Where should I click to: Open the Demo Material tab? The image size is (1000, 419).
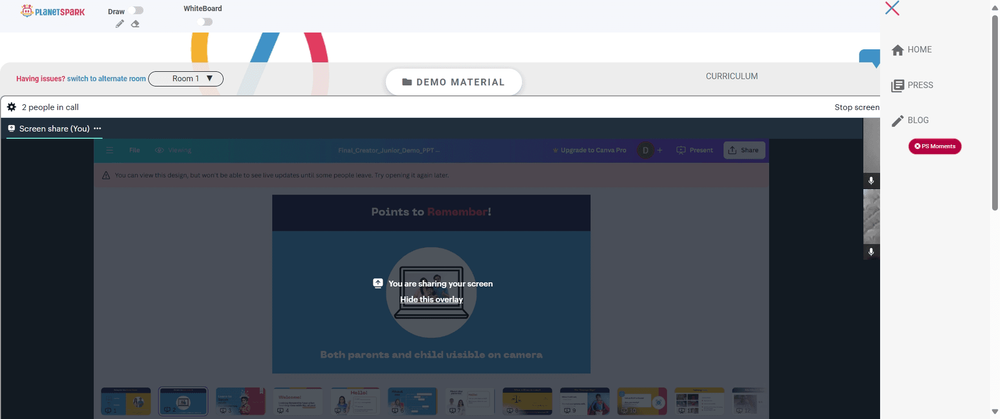pyautogui.click(x=454, y=82)
